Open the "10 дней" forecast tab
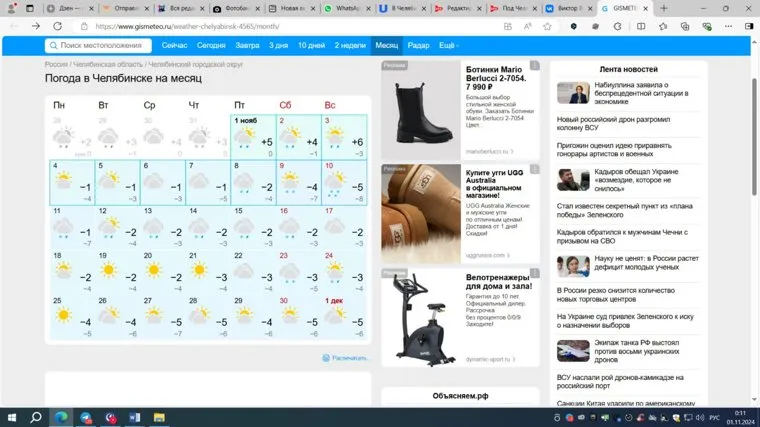 click(x=311, y=46)
